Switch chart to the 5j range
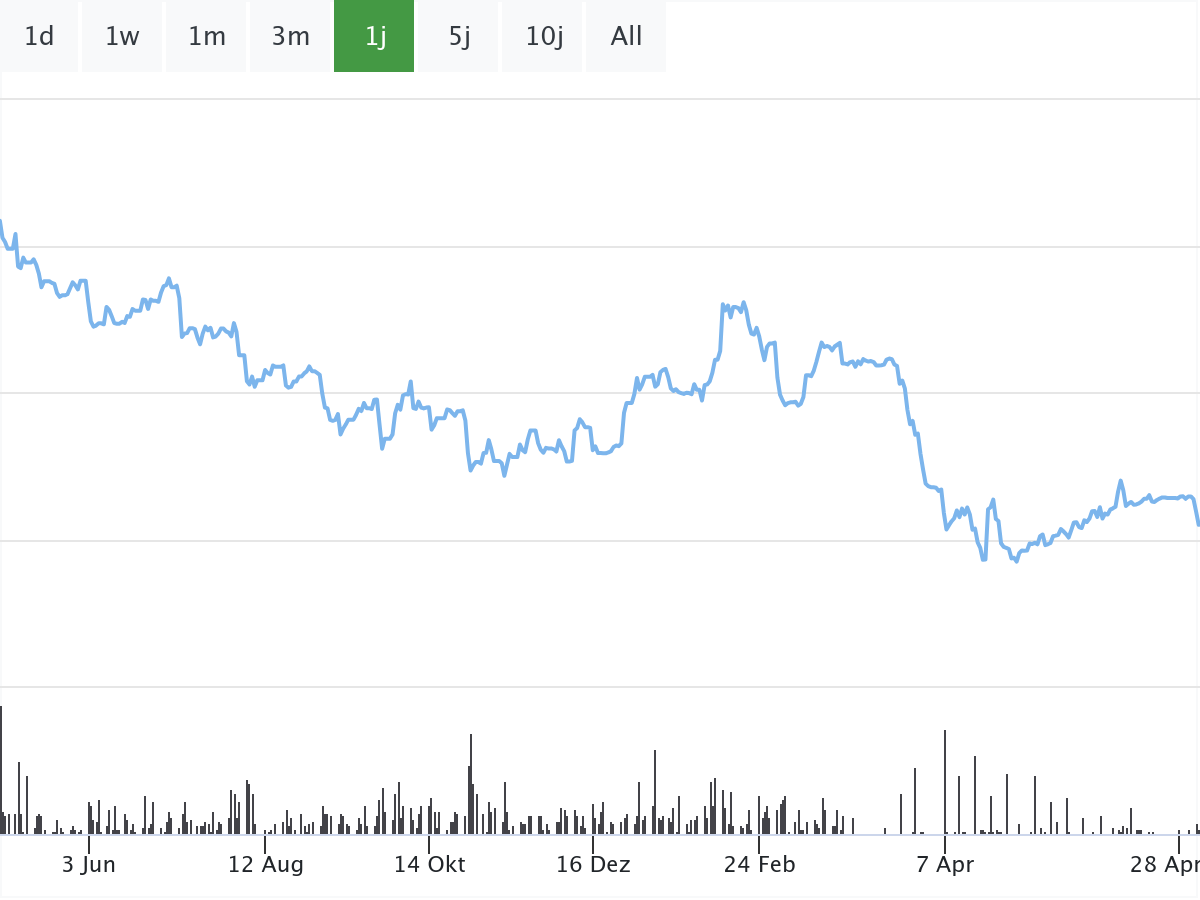1200x900 pixels. point(458,37)
